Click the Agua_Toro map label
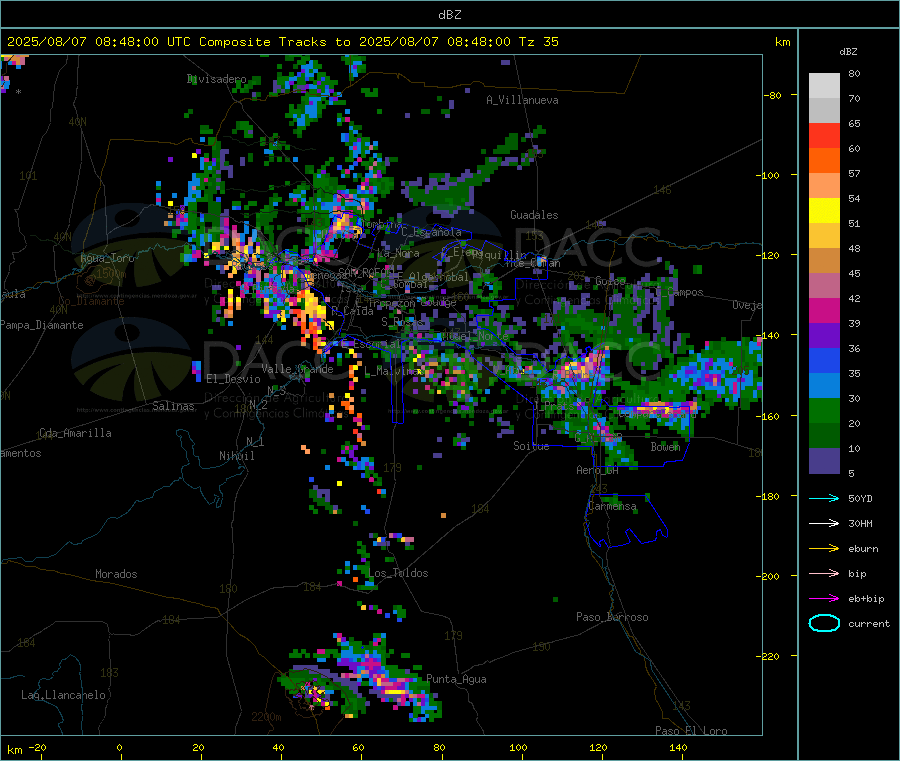900x761 pixels. click(x=107, y=258)
